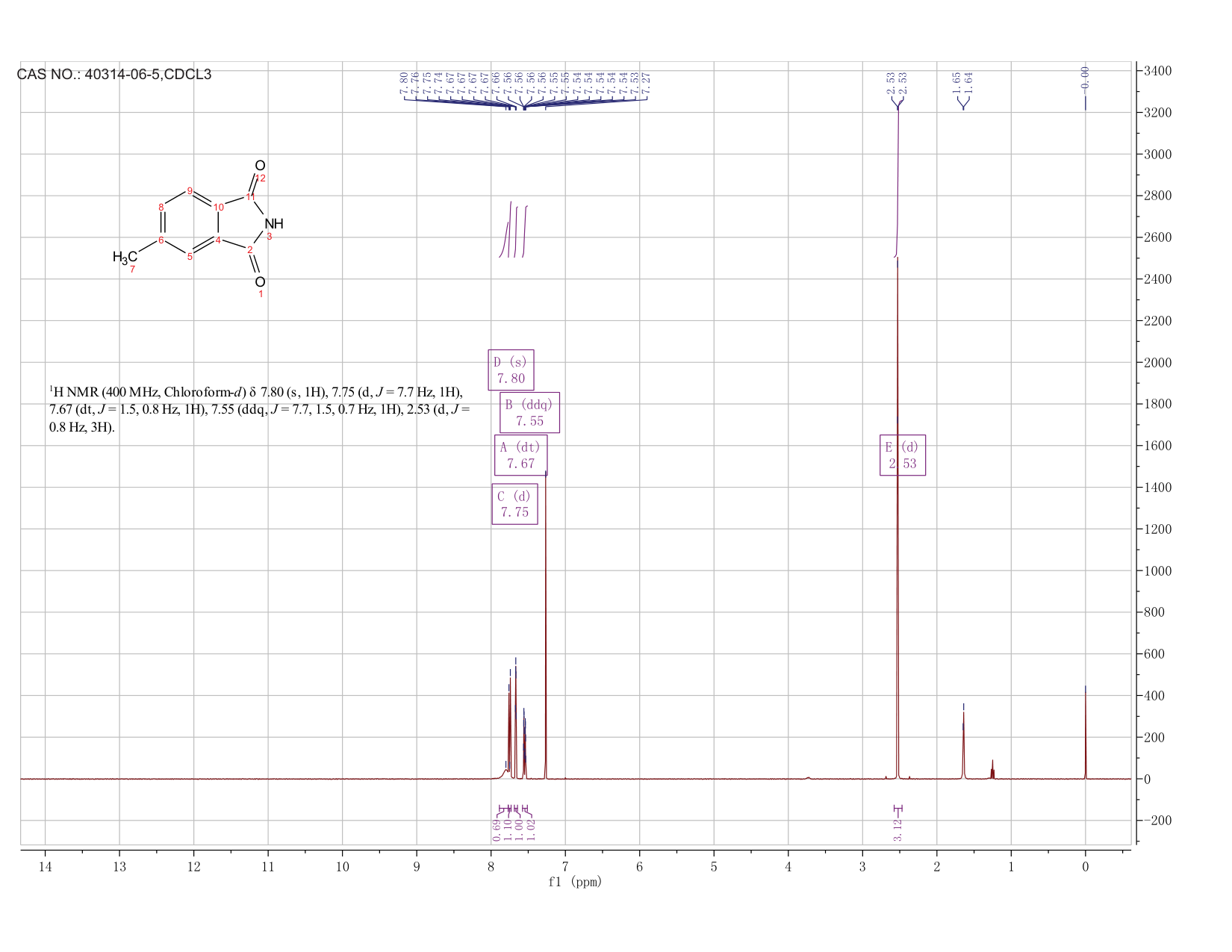Image resolution: width=1232 pixels, height=952 pixels.
Task: Click the integral value 3.12
Action: pyautogui.click(x=897, y=830)
